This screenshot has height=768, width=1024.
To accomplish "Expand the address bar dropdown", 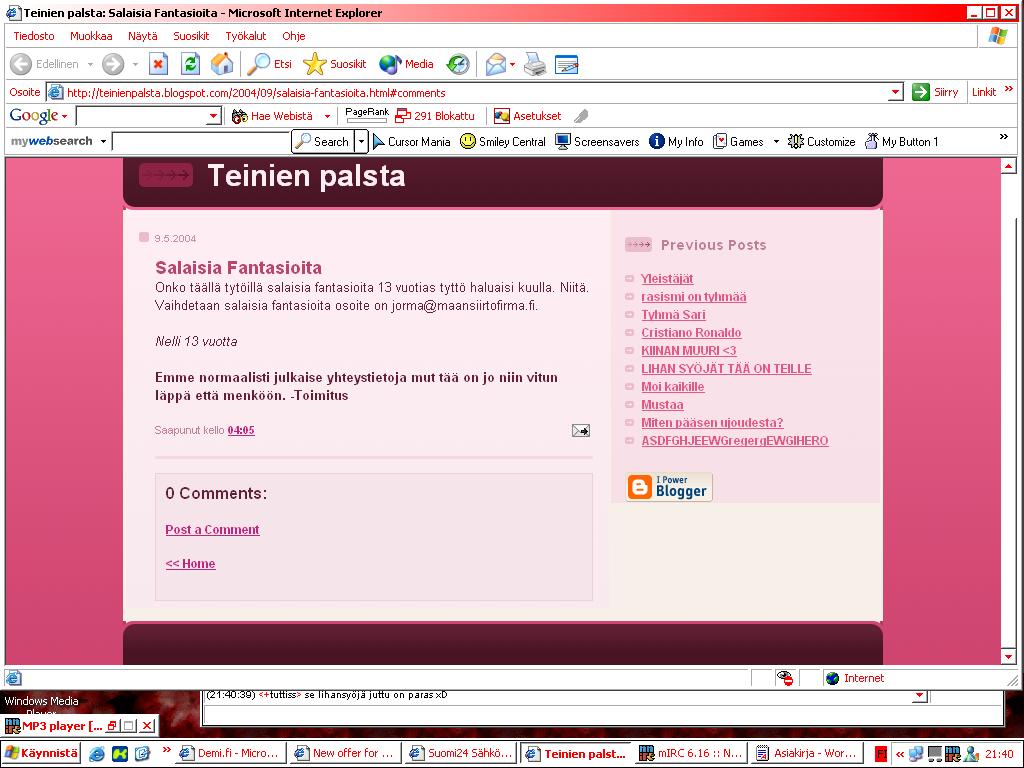I will [x=895, y=92].
